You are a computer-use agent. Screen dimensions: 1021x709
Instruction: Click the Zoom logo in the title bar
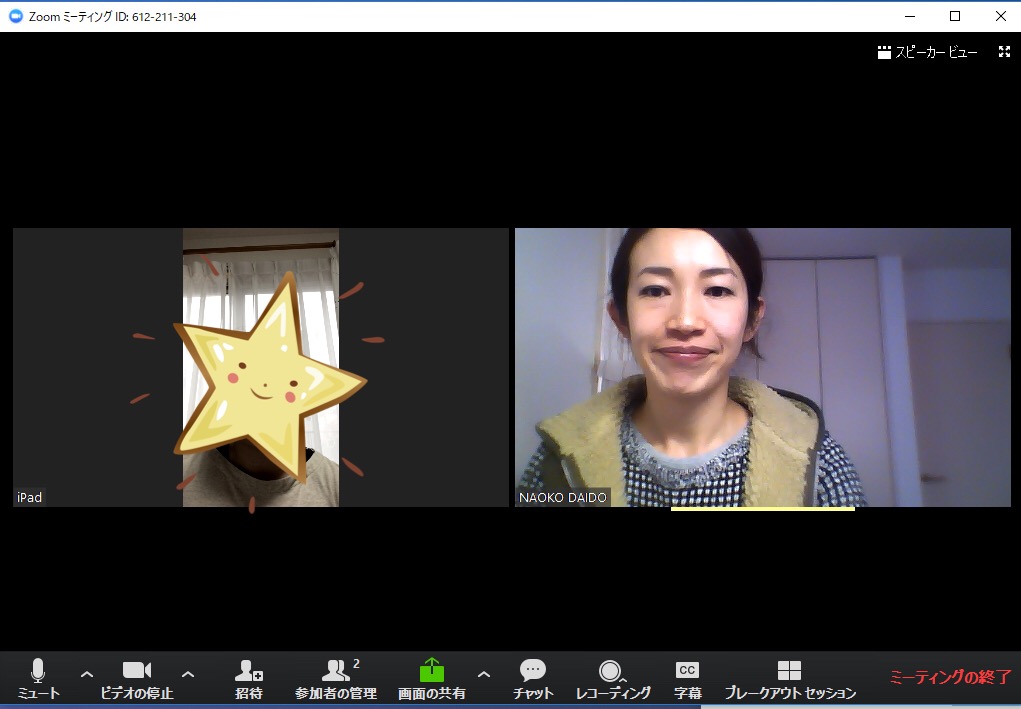15,16
